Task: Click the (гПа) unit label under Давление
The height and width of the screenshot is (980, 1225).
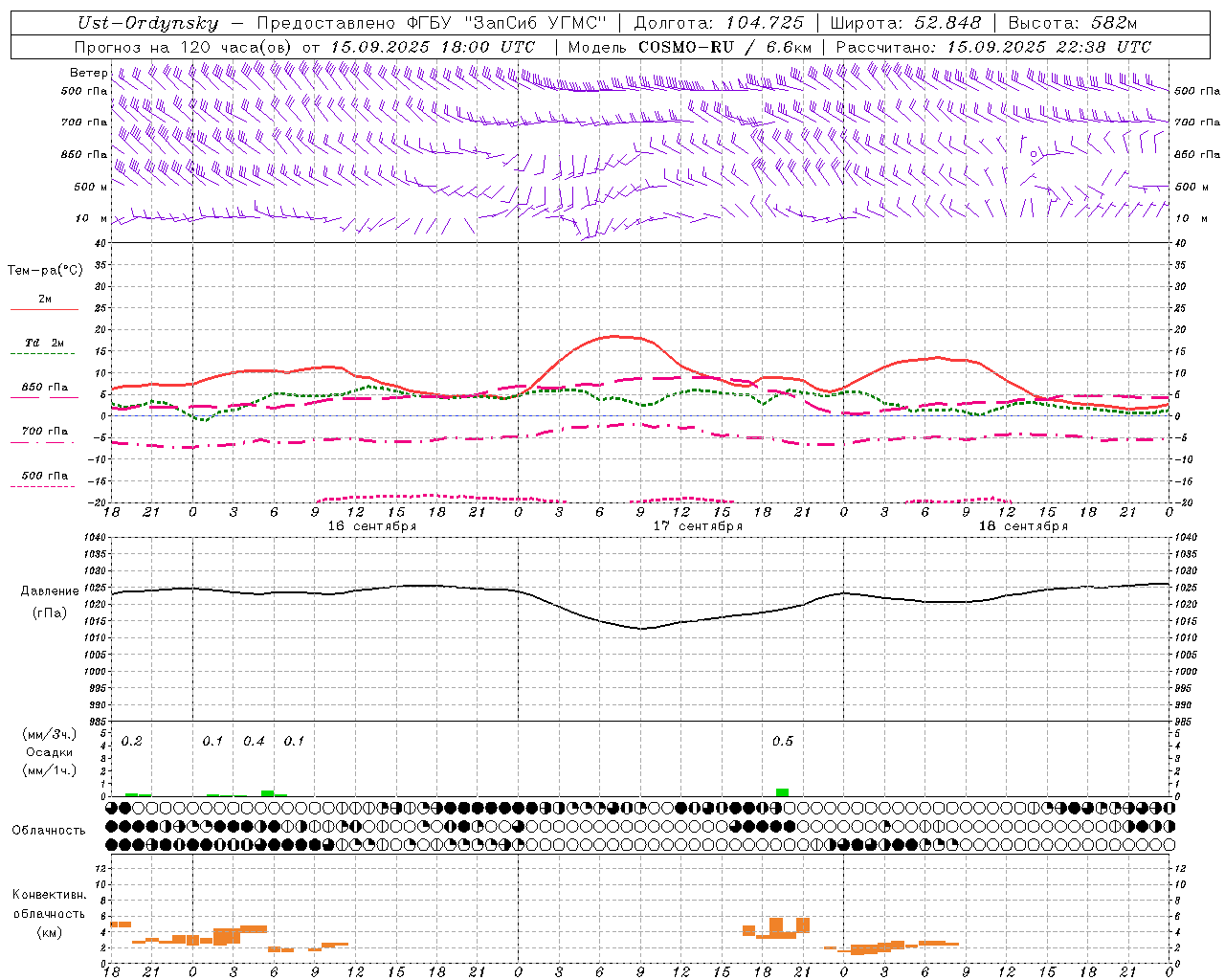Action: coord(50,613)
